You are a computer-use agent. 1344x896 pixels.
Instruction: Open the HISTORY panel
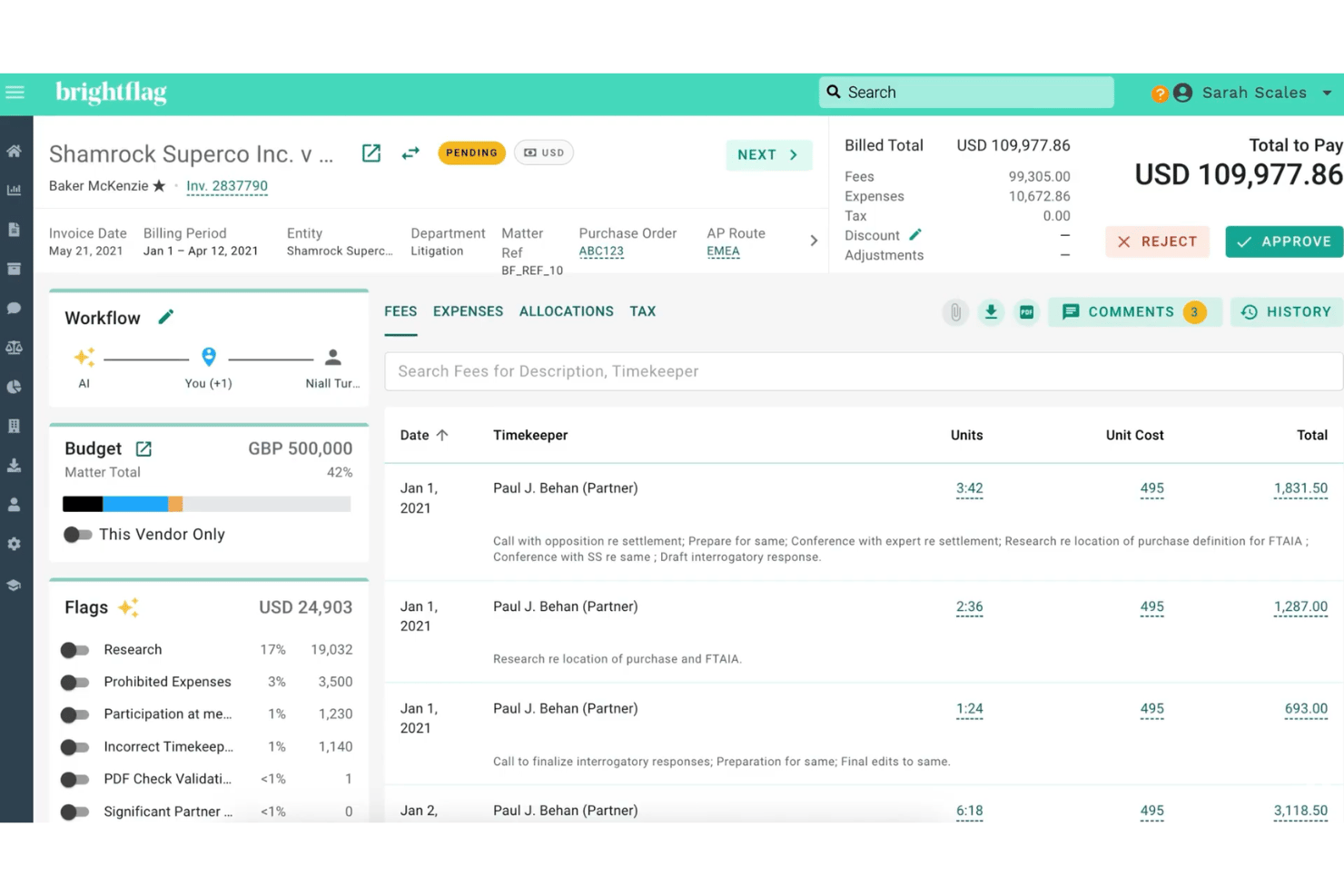coord(1287,312)
